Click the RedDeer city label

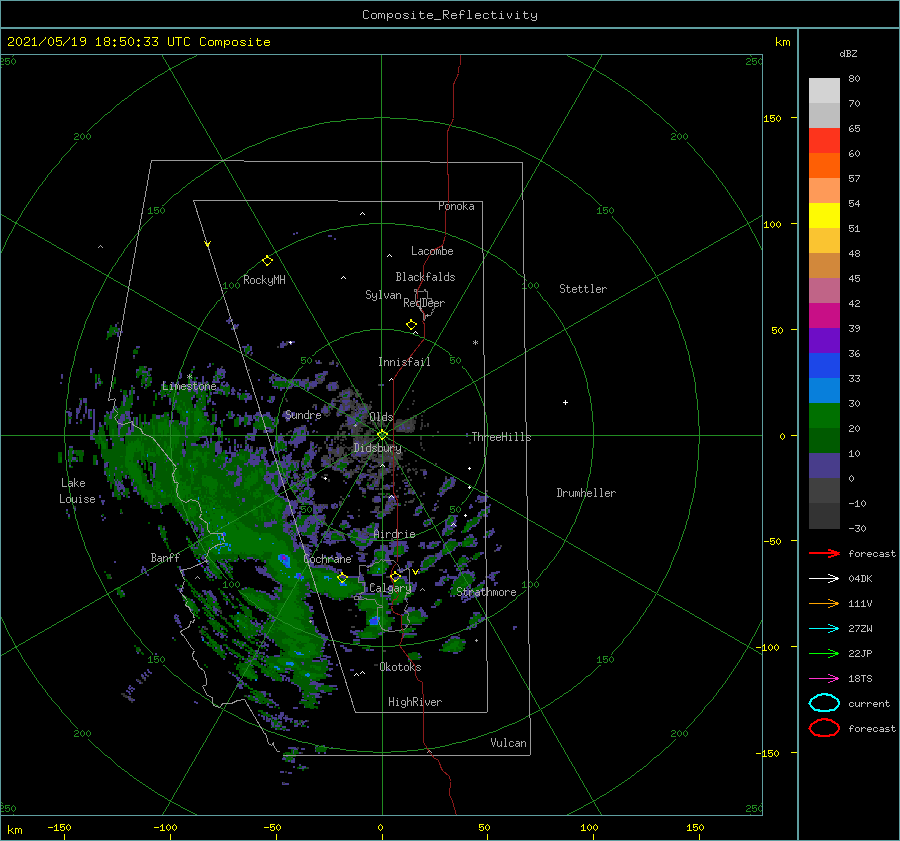[x=424, y=303]
